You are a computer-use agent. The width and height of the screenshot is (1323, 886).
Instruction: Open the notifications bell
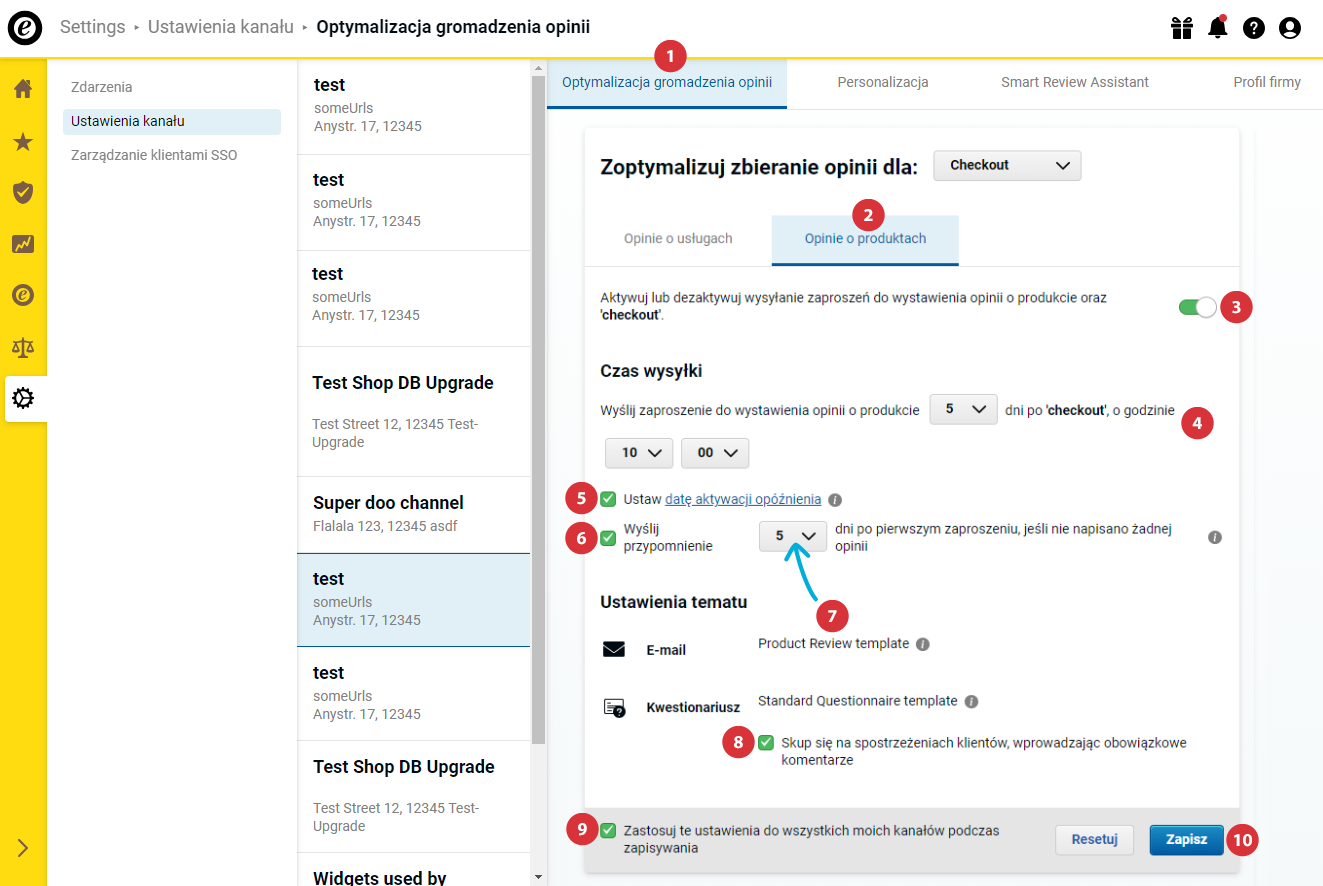tap(1217, 28)
